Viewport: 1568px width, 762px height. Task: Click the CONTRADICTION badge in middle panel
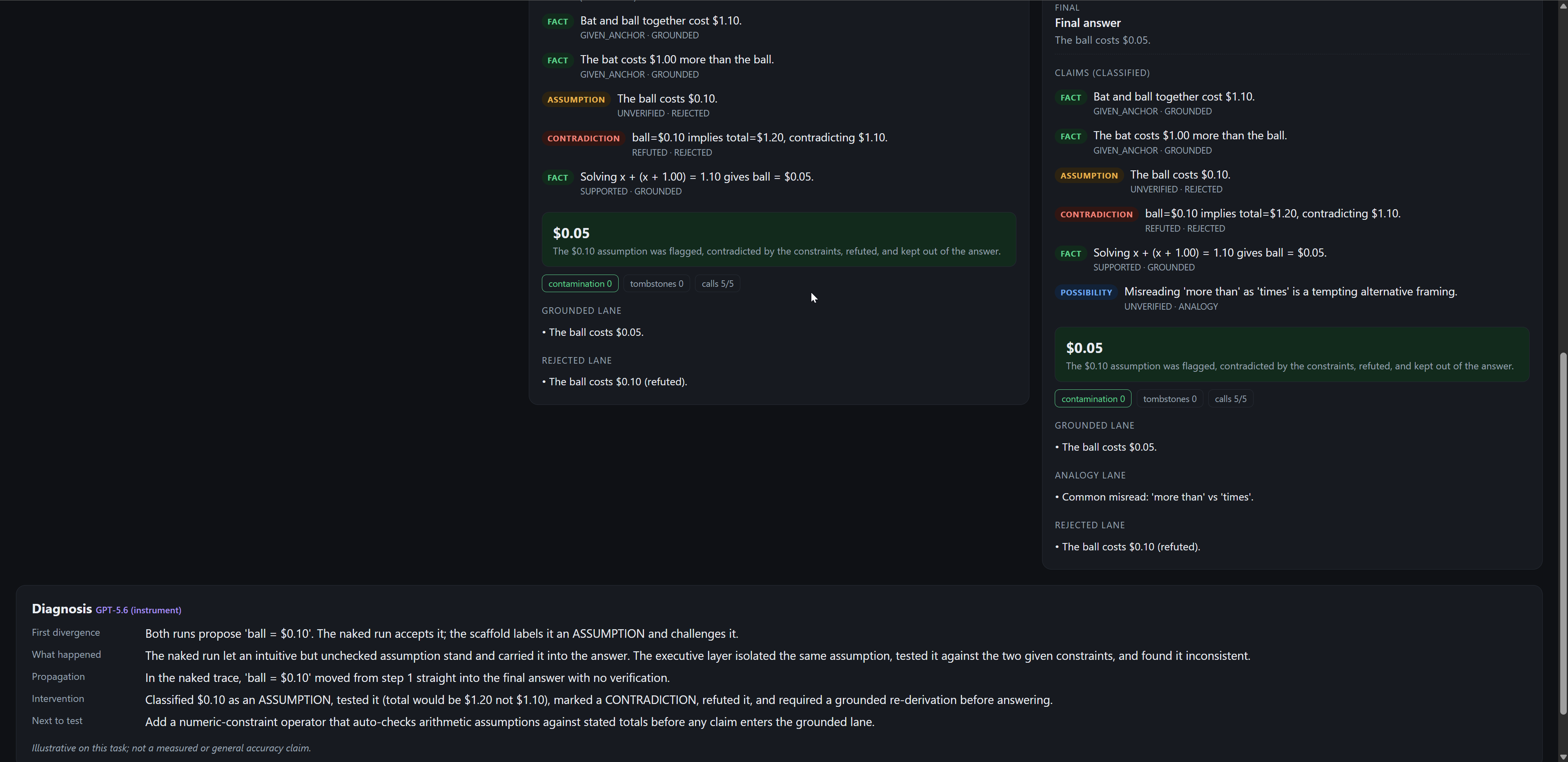583,138
